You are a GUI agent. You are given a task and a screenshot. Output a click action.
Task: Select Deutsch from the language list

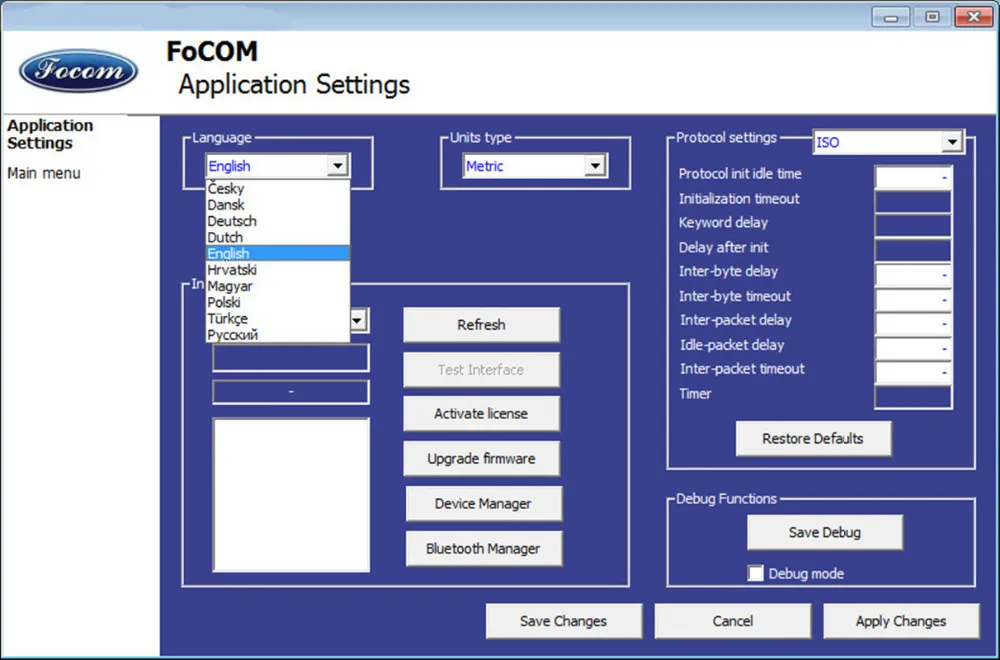coord(232,221)
